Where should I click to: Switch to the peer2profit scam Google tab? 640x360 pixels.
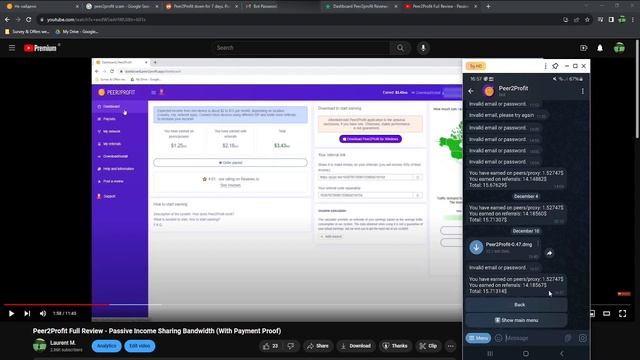point(121,7)
